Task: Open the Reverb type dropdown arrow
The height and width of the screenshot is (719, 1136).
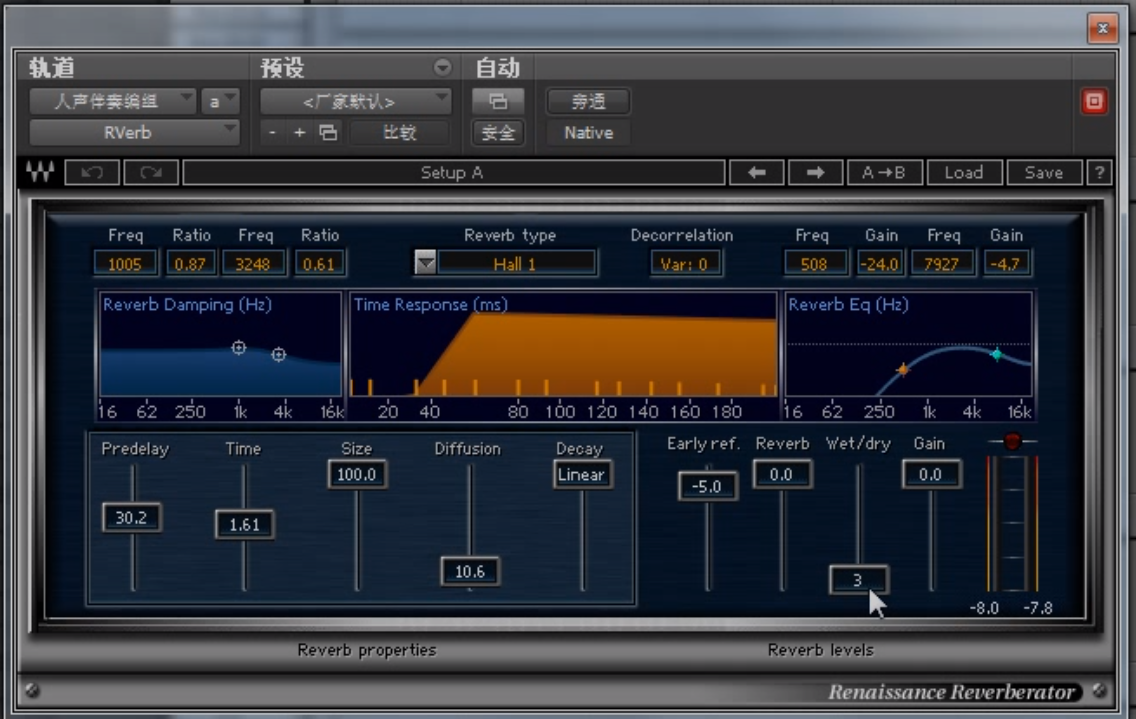Action: click(425, 264)
